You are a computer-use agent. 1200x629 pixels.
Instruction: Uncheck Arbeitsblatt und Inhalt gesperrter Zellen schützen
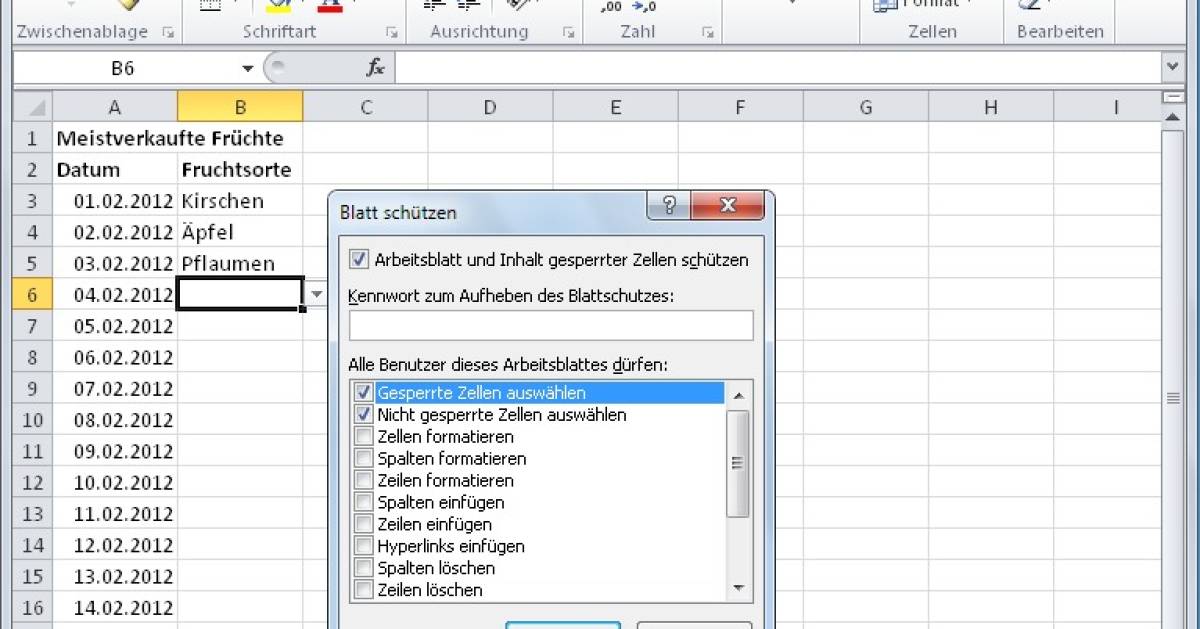(361, 259)
